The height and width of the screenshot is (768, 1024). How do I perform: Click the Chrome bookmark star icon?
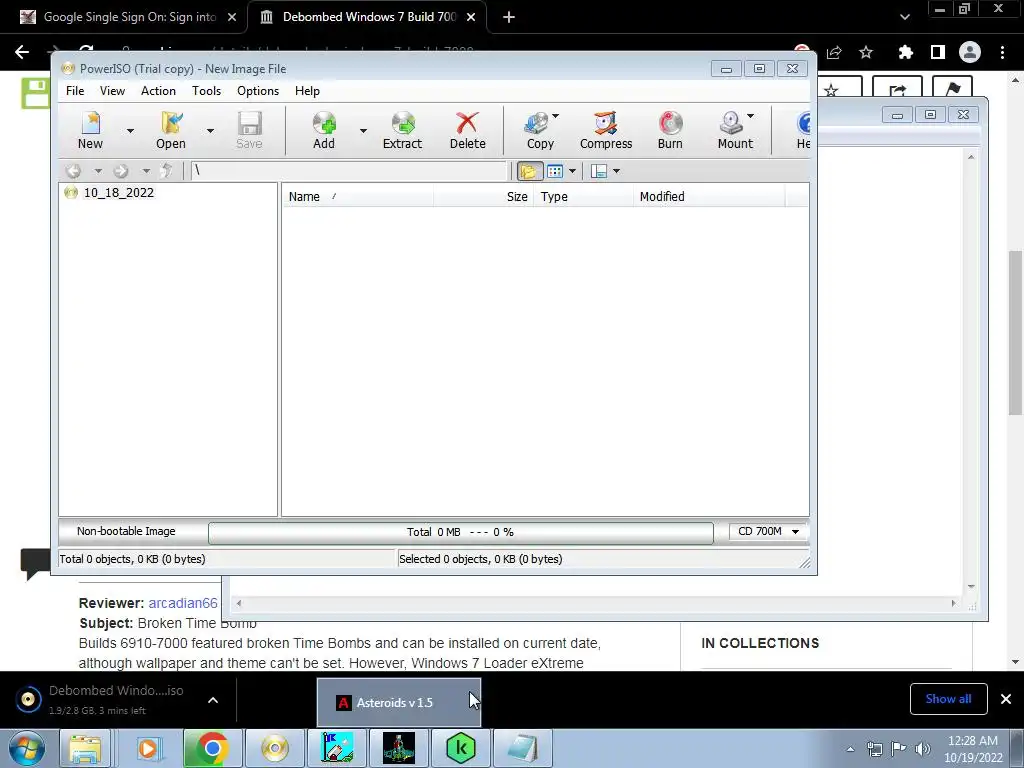pyautogui.click(x=866, y=52)
